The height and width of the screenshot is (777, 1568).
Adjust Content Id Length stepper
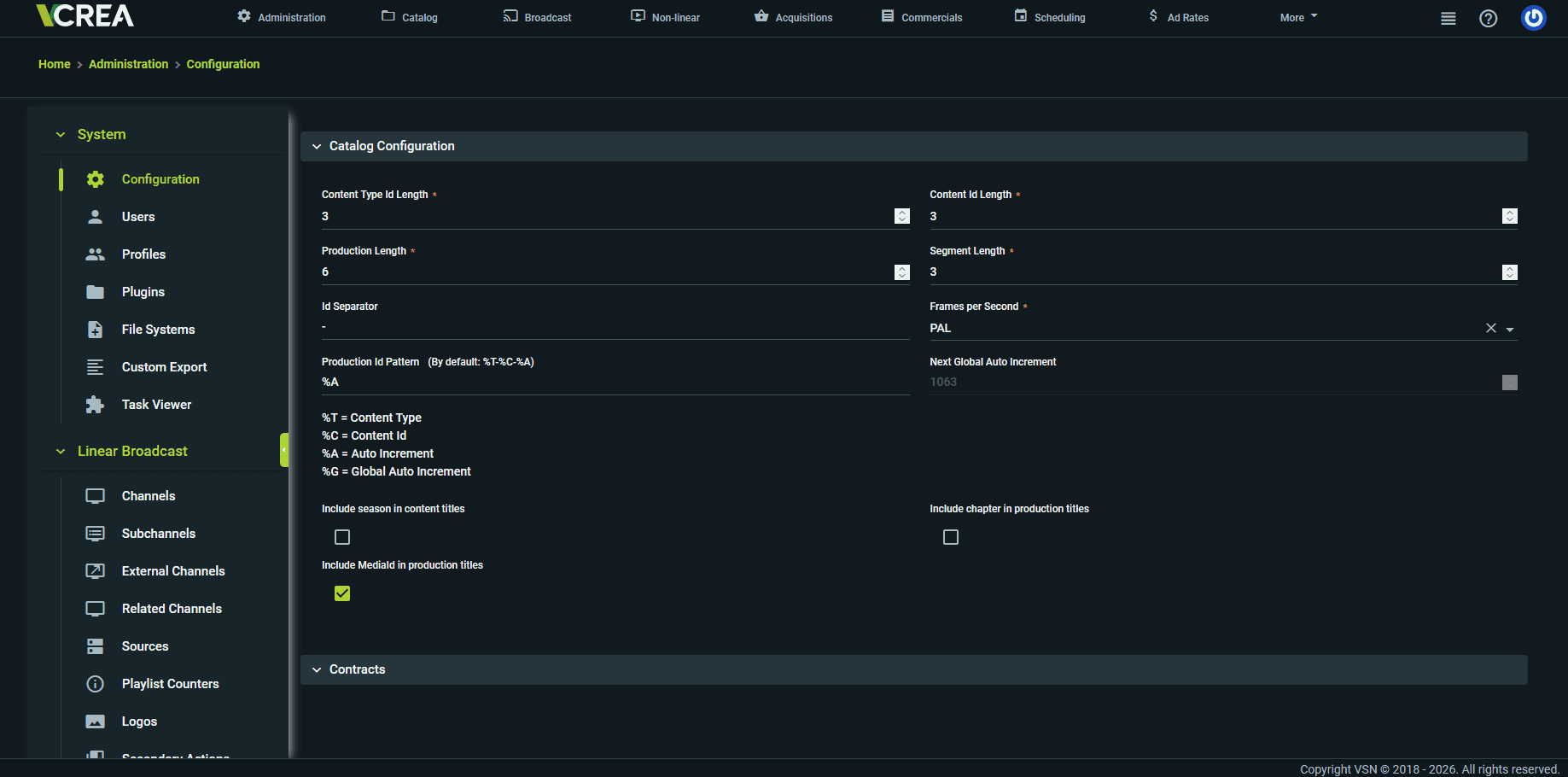pyautogui.click(x=1510, y=216)
